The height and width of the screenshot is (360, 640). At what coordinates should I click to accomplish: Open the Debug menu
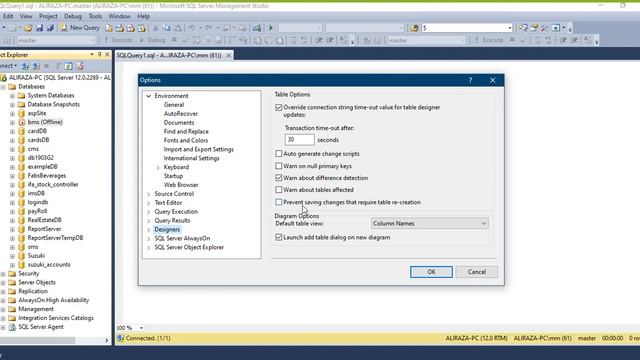73,16
